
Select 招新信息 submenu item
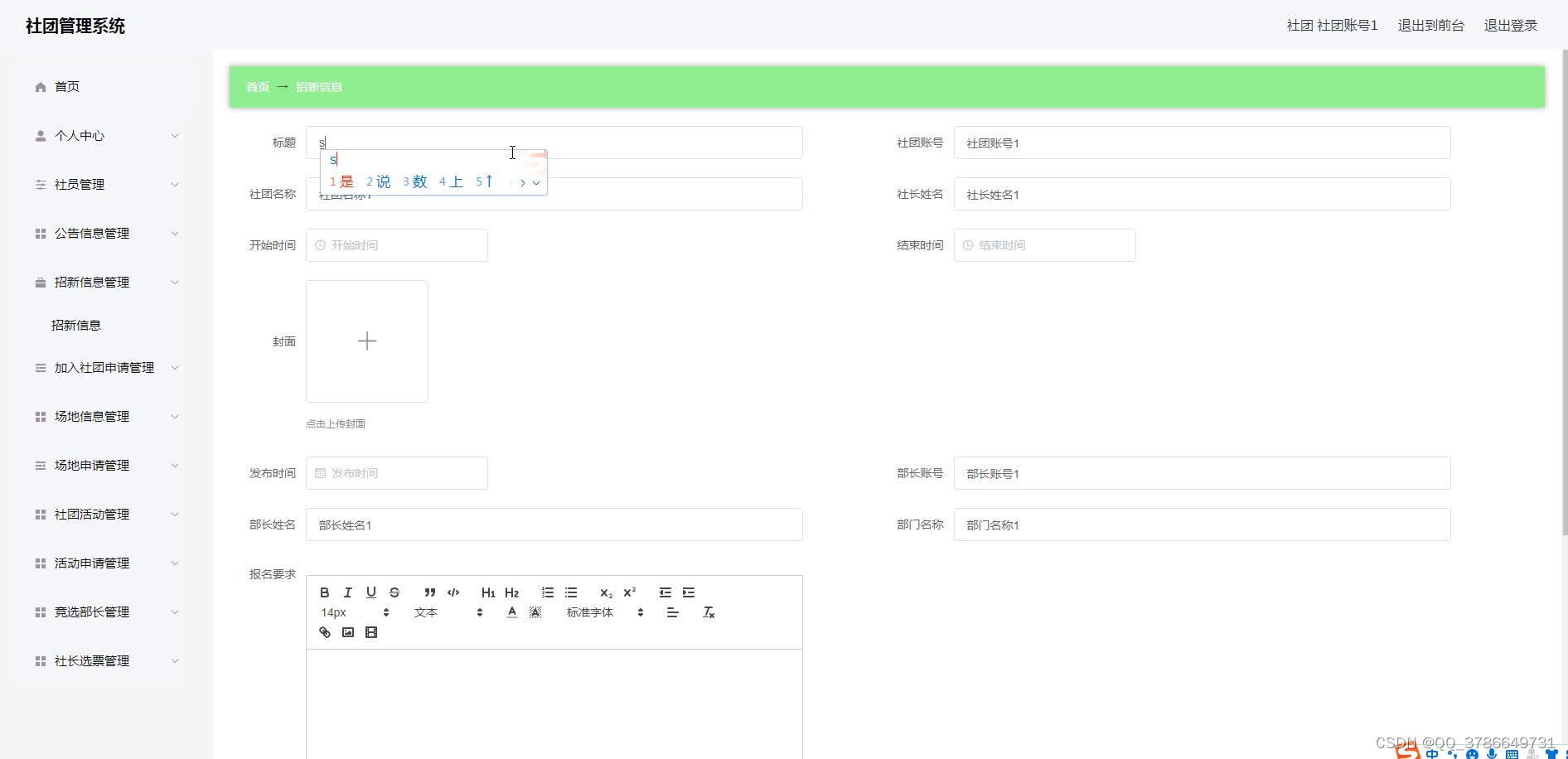[76, 325]
